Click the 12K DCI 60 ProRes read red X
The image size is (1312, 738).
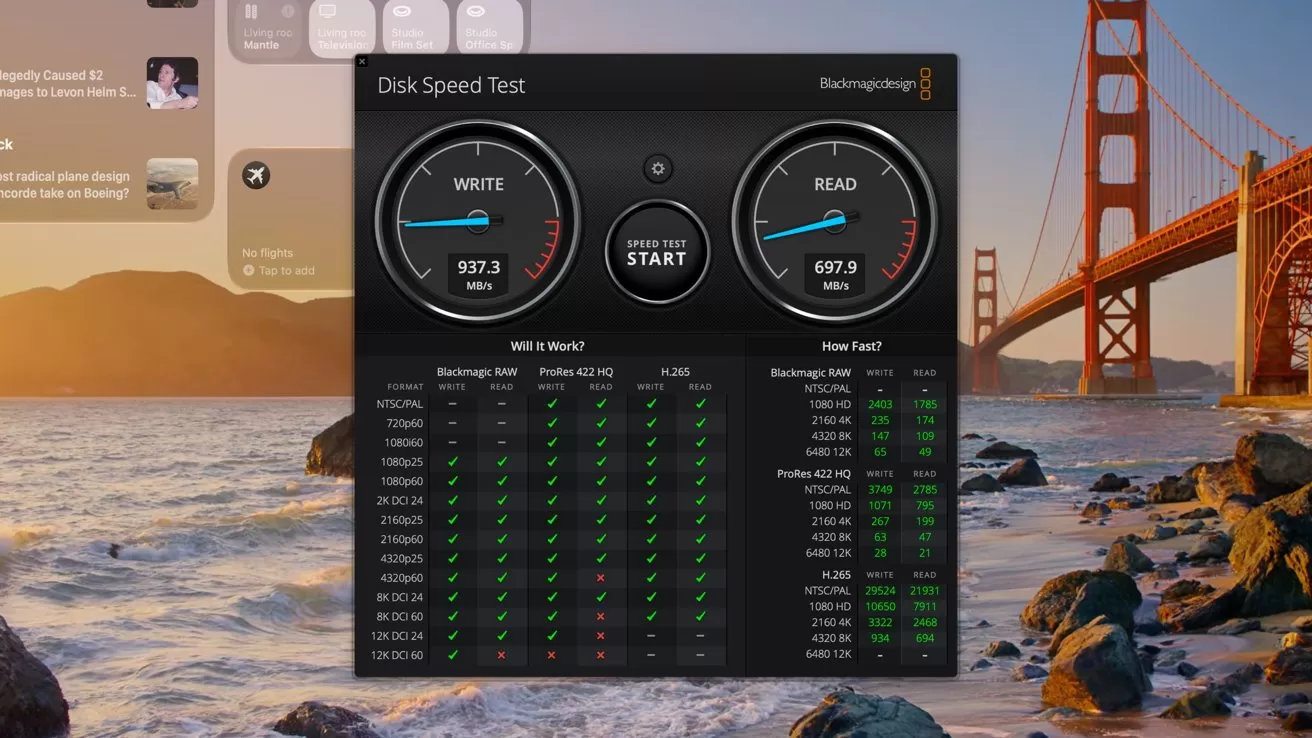601,655
